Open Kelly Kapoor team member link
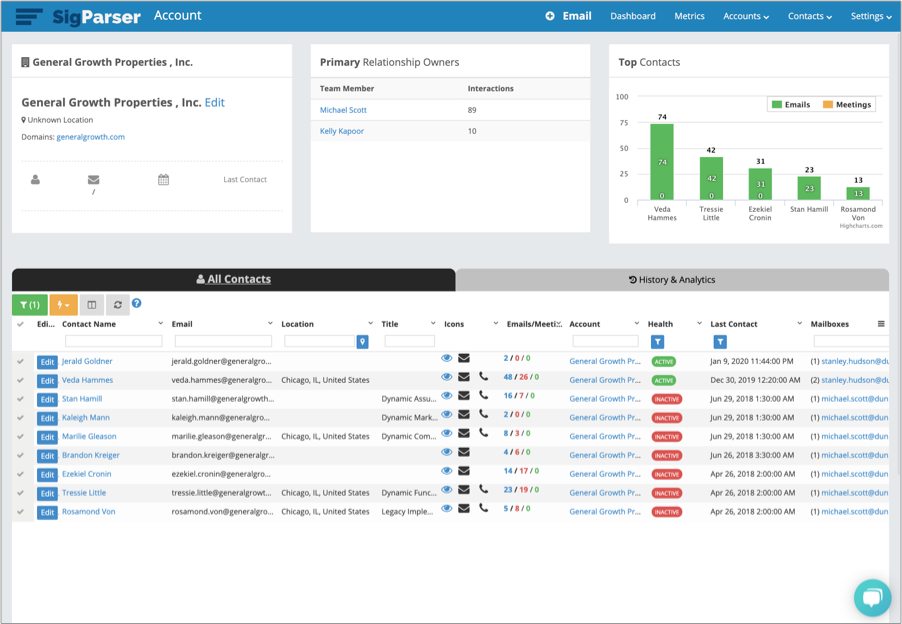Image resolution: width=902 pixels, height=624 pixels. (x=342, y=131)
